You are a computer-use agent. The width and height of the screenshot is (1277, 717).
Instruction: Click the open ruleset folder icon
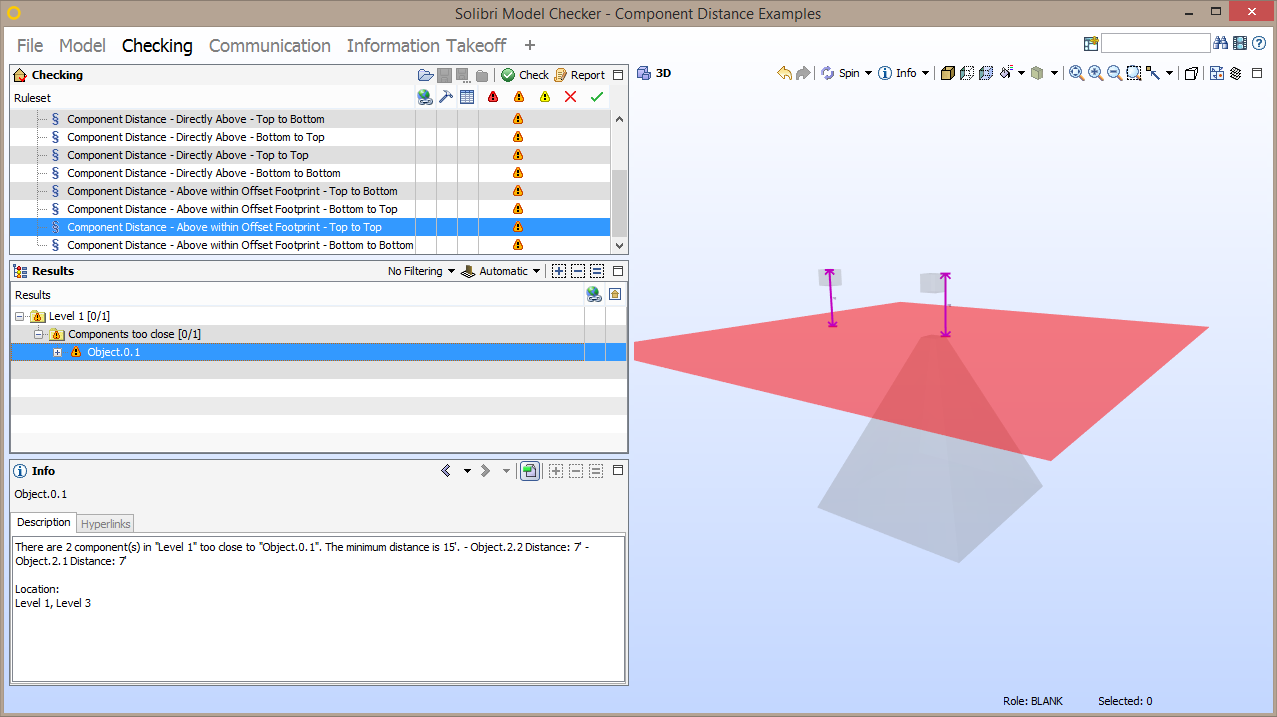(x=426, y=75)
